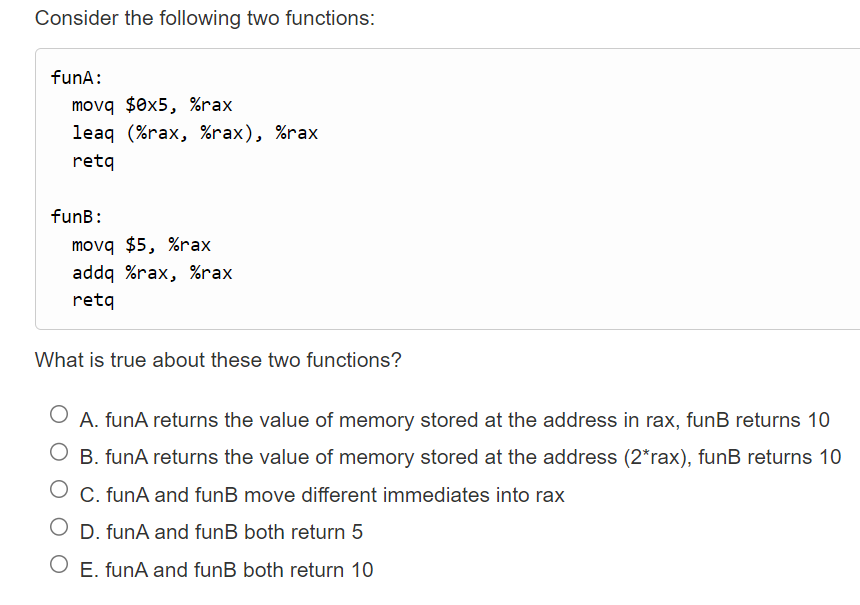
Task: Click the addq %rax instruction line
Action: point(152,272)
